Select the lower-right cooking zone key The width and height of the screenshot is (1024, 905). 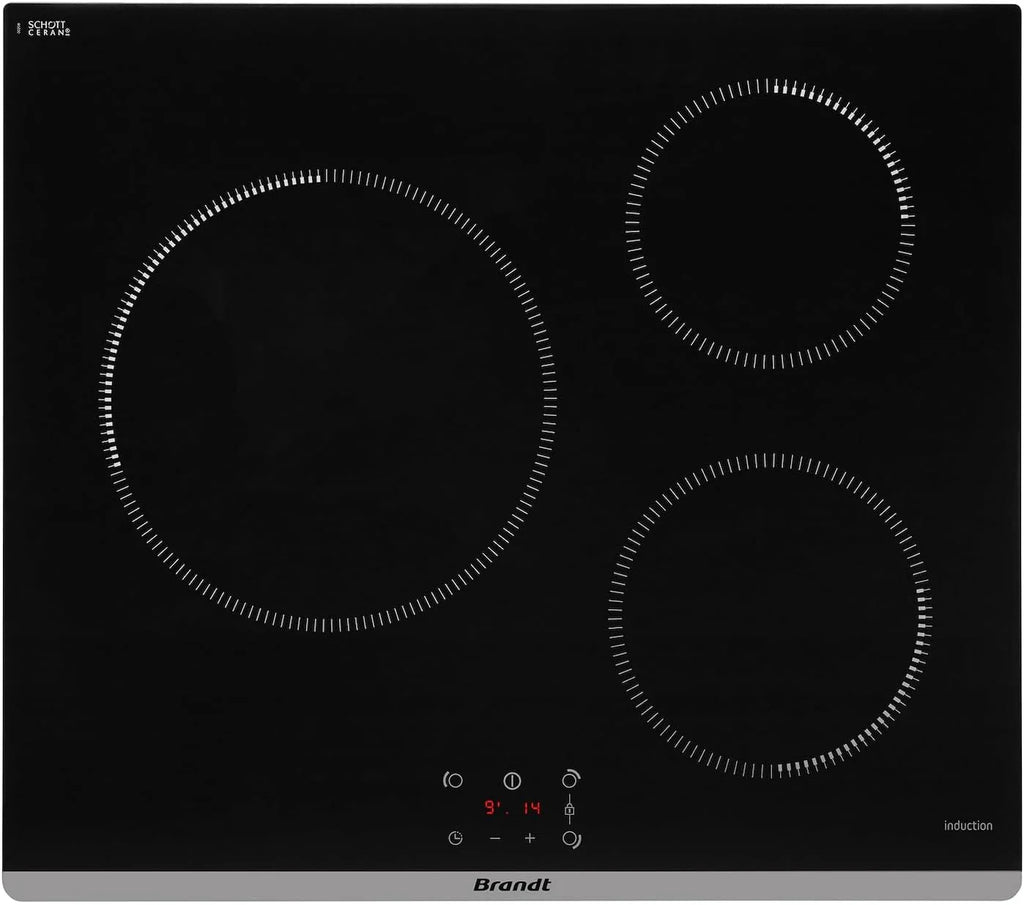[x=571, y=839]
